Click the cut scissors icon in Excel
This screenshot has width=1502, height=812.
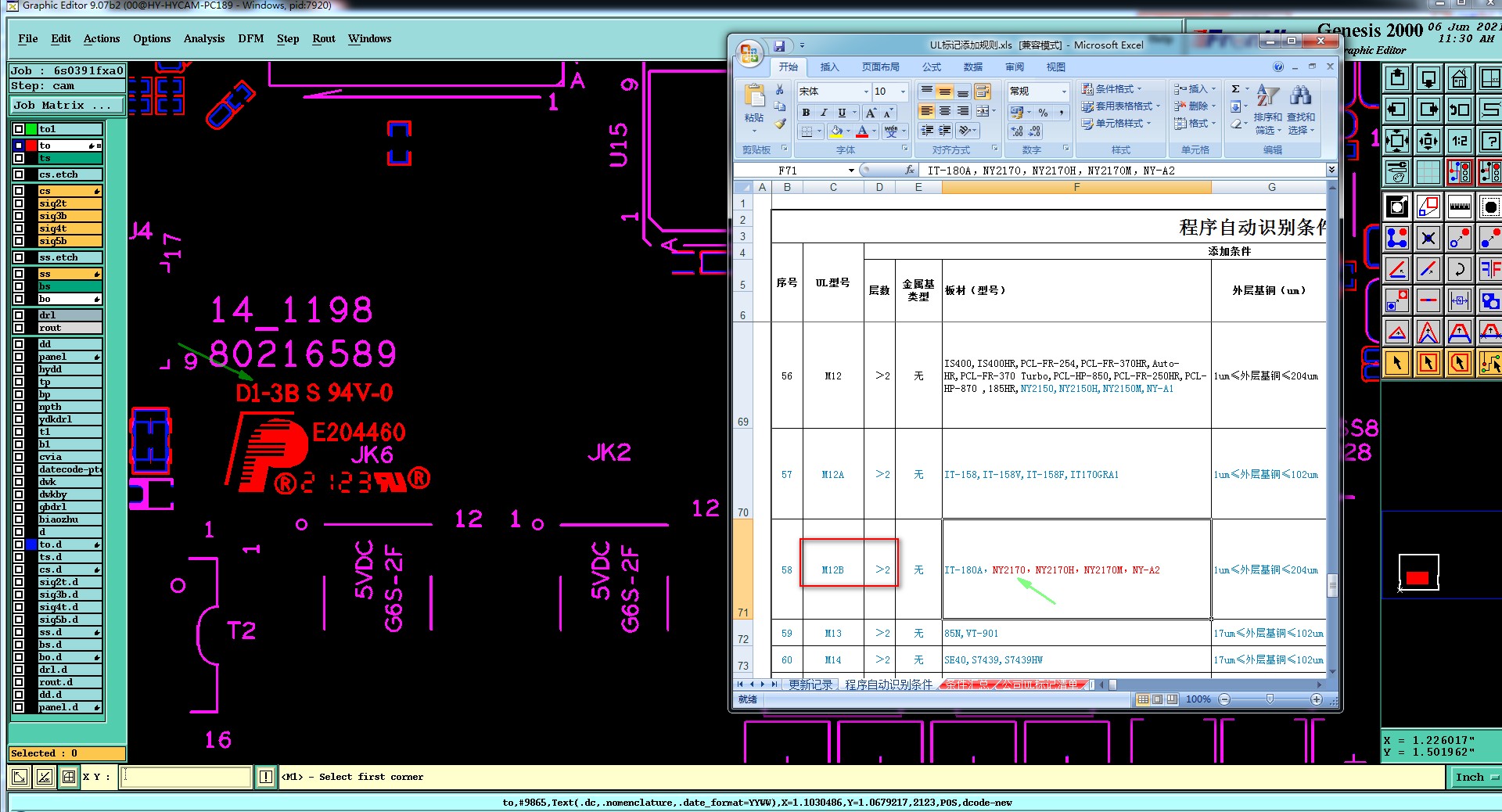[780, 90]
